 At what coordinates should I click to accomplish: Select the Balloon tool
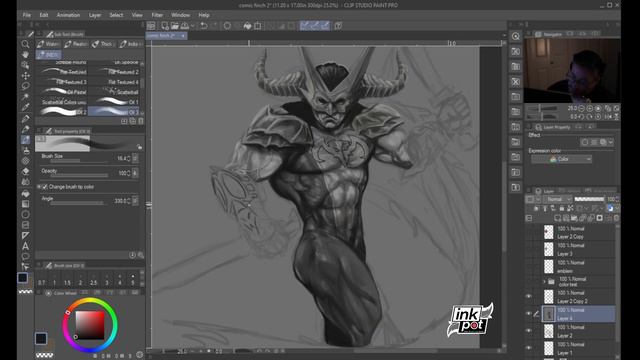pos(25,257)
